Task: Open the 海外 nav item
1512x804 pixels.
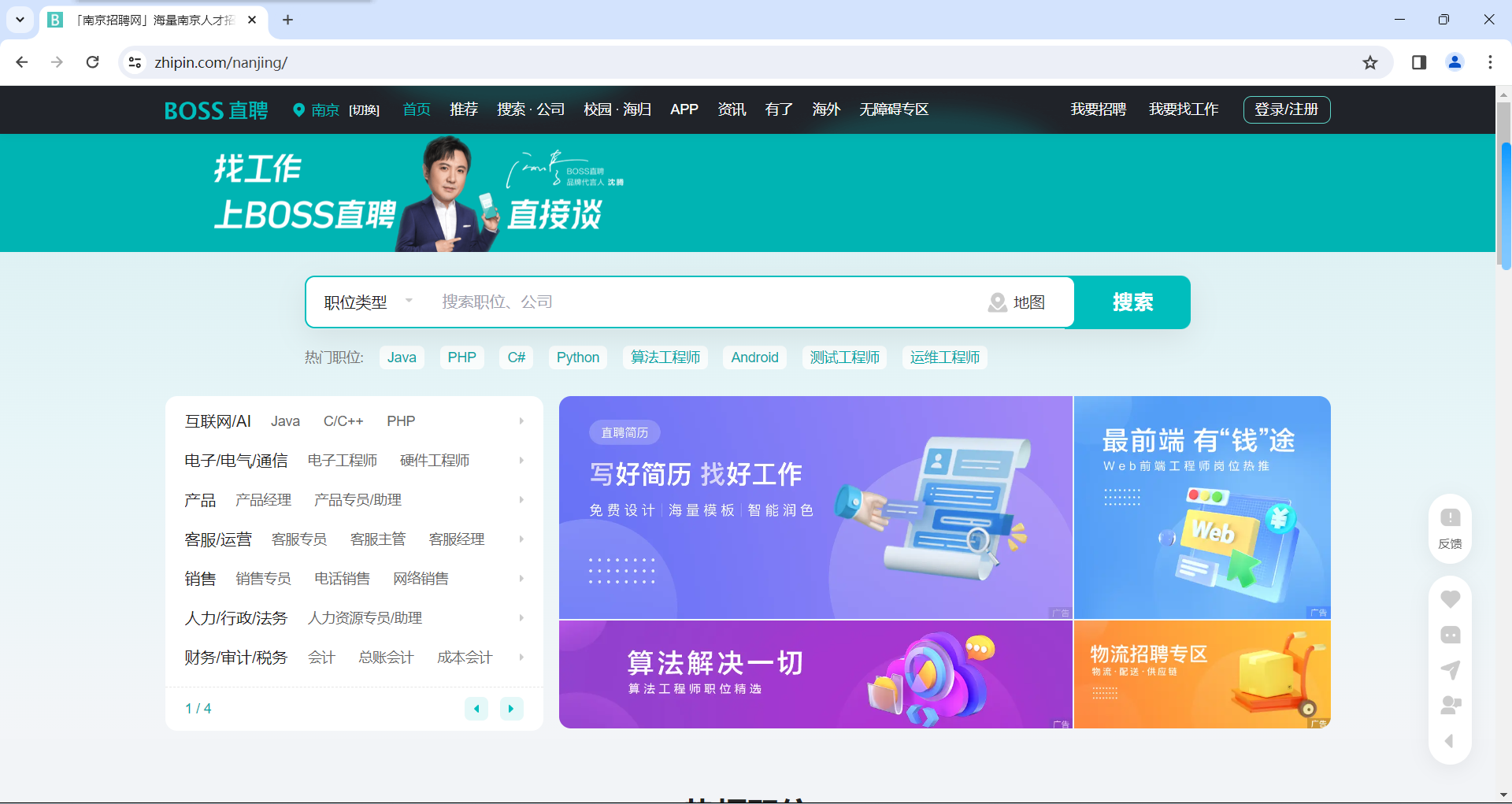Action: pos(826,109)
